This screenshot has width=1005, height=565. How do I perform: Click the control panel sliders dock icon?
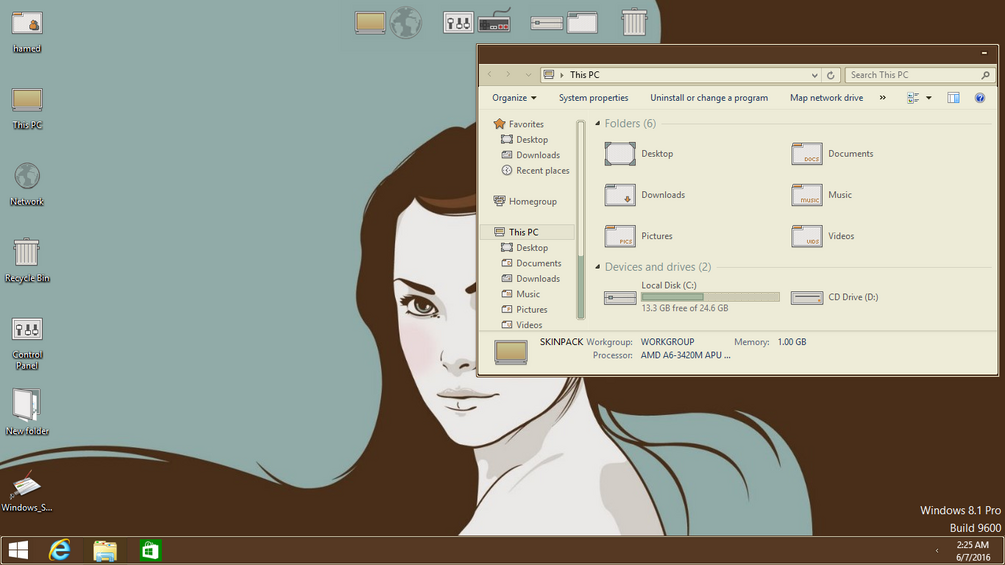point(458,23)
